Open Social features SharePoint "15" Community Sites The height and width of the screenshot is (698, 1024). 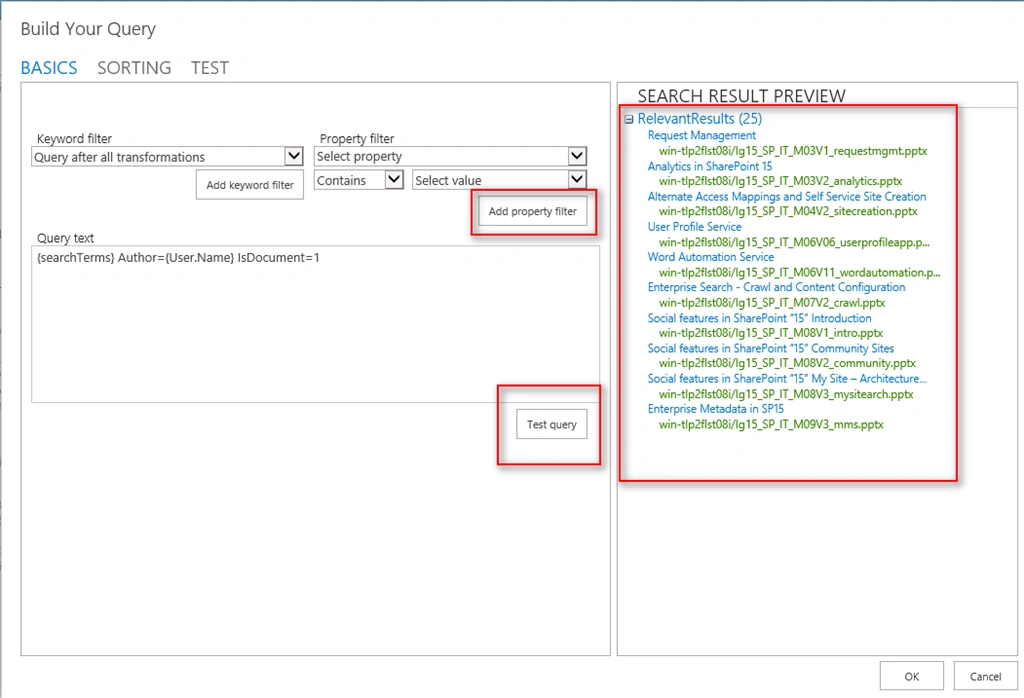click(771, 348)
